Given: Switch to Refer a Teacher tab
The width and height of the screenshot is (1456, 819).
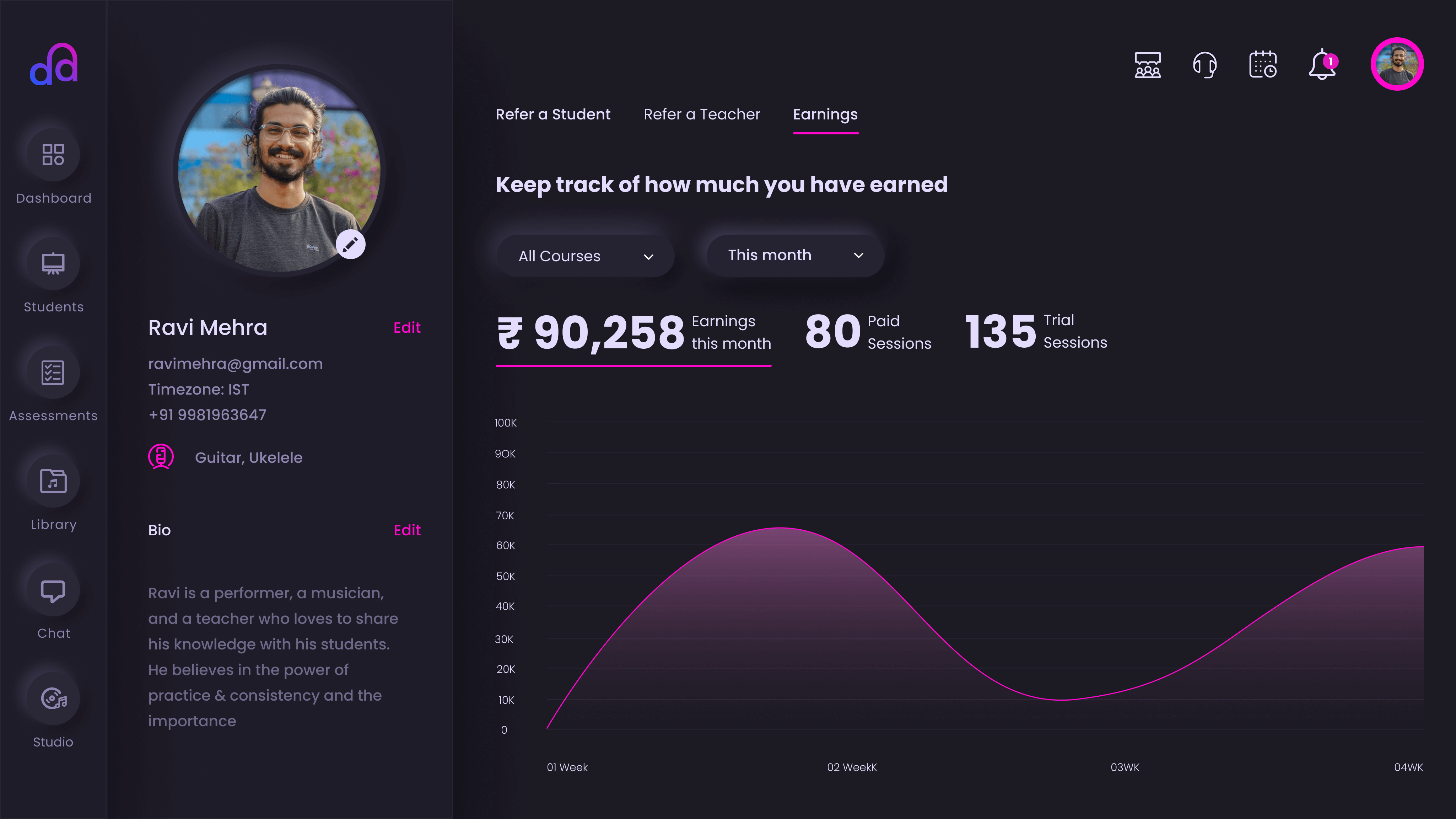Looking at the screenshot, I should tap(701, 114).
